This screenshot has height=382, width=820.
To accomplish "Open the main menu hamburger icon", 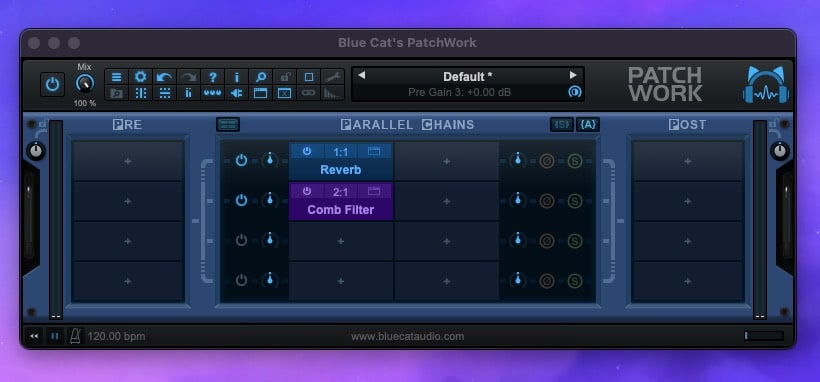I will click(x=116, y=77).
